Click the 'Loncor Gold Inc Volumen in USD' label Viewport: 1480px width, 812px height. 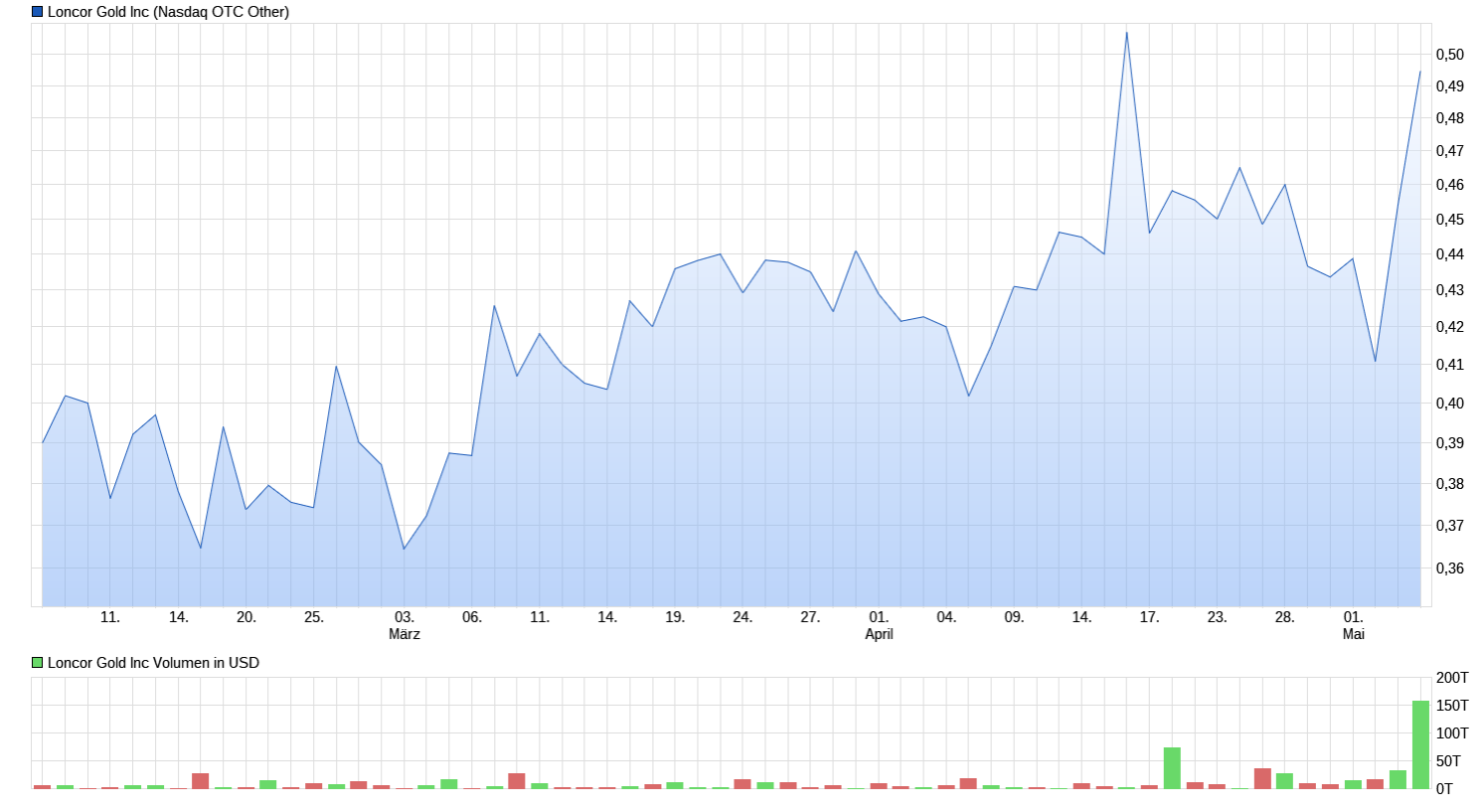pyautogui.click(x=153, y=663)
